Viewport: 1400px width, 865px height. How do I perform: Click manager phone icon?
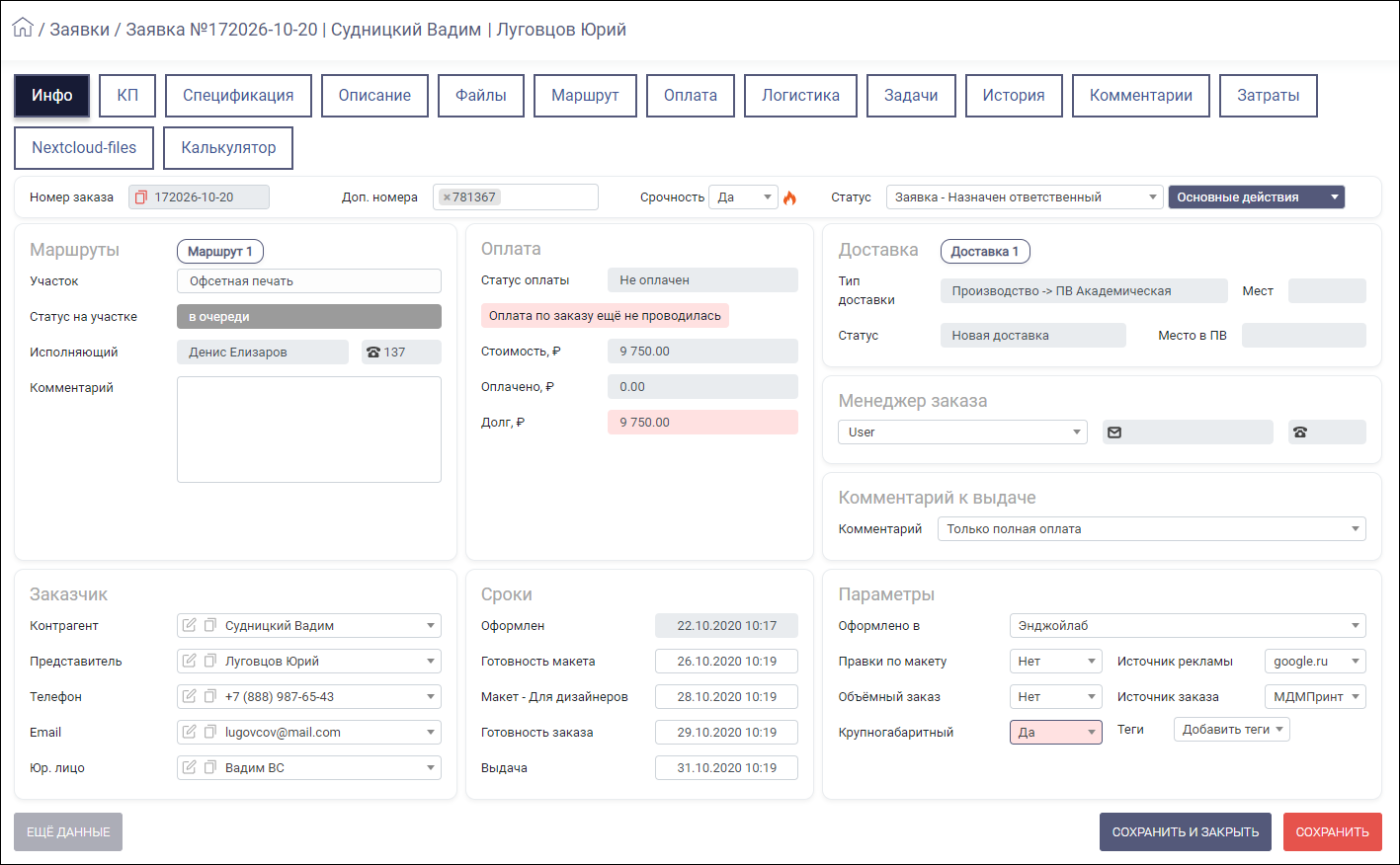pos(1300,432)
